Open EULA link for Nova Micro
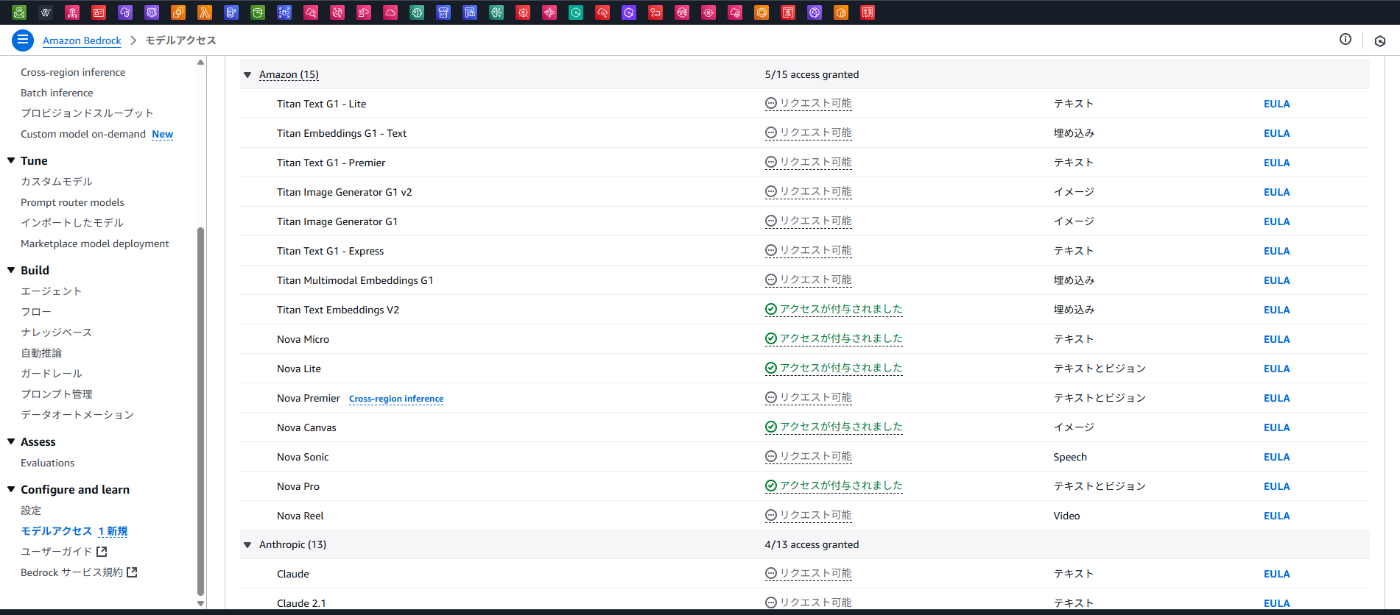 pos(1277,339)
